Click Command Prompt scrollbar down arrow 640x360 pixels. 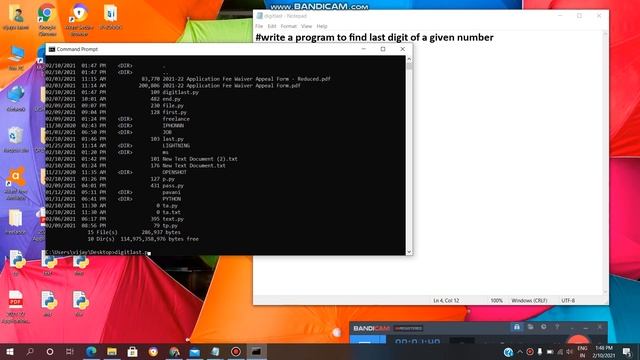[409, 252]
